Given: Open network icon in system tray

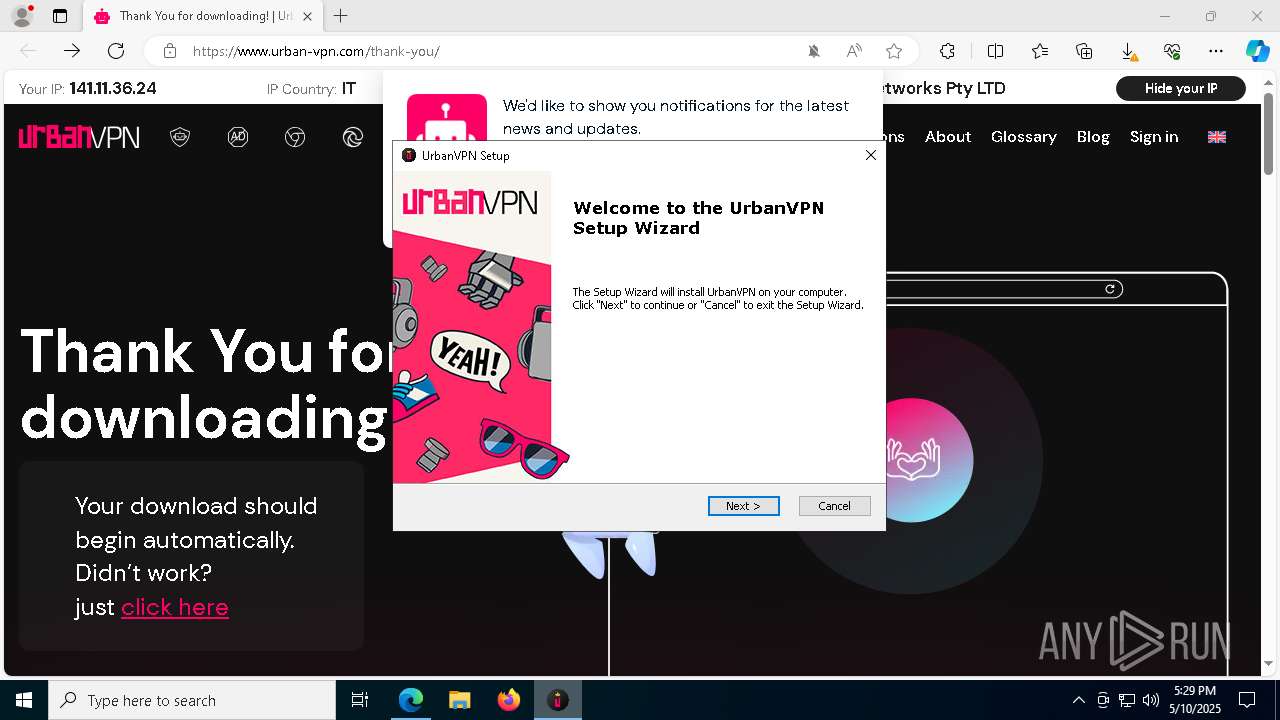Looking at the screenshot, I should (x=1127, y=700).
